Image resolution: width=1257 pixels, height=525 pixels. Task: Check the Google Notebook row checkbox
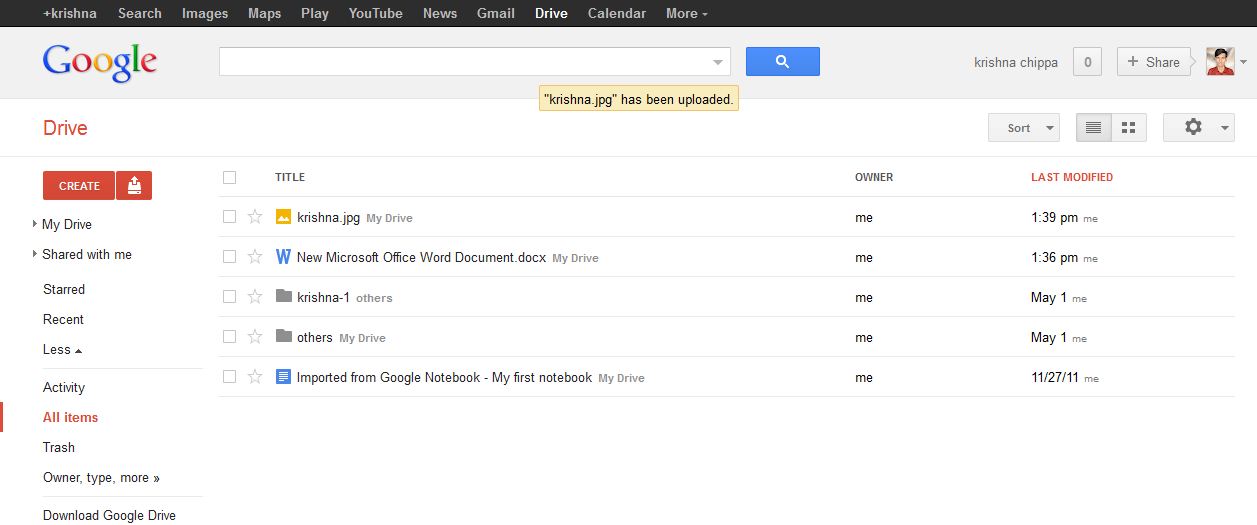pyautogui.click(x=230, y=377)
